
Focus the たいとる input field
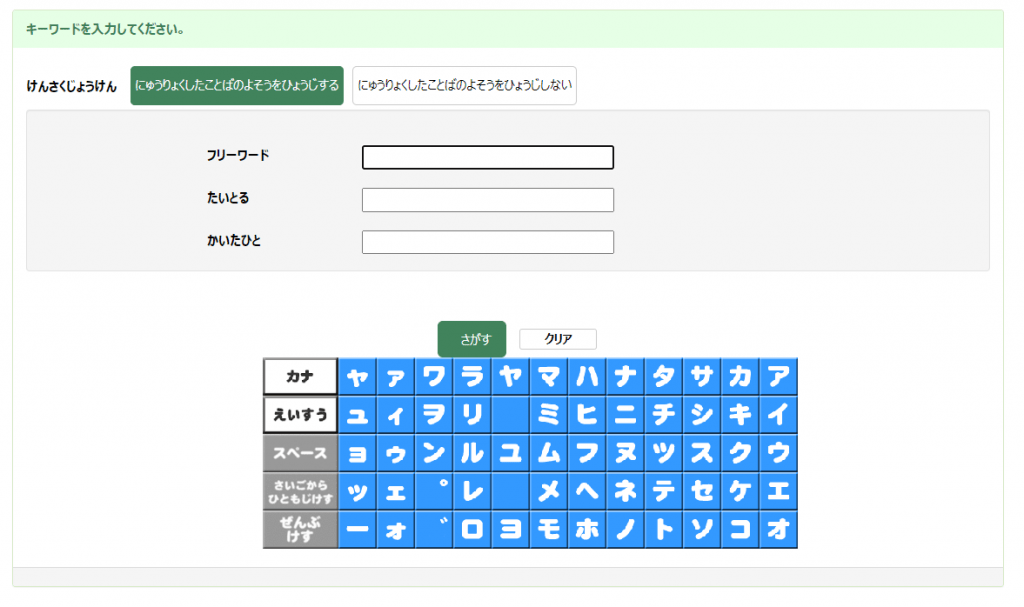tap(487, 200)
